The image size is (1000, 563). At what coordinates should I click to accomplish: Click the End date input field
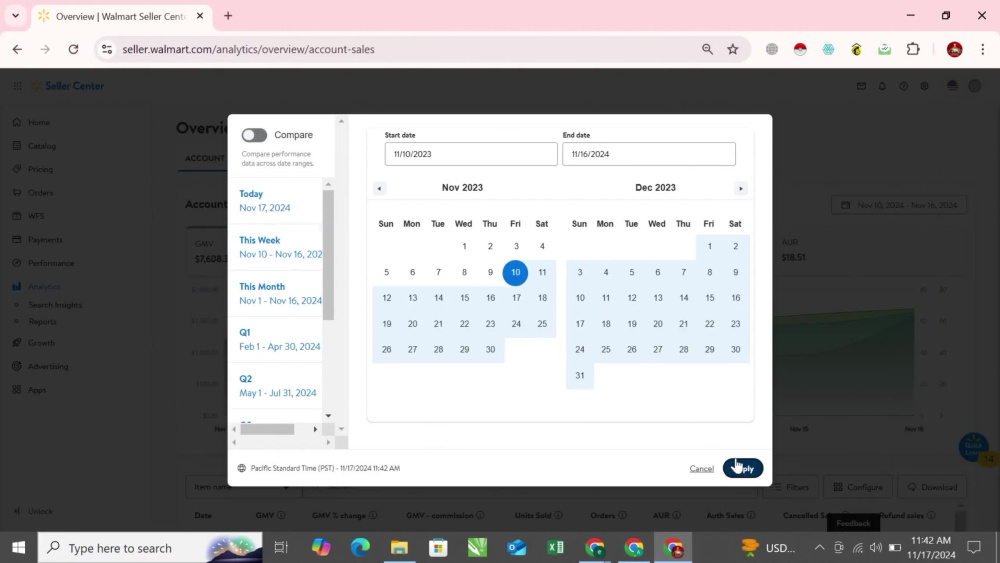pos(649,154)
